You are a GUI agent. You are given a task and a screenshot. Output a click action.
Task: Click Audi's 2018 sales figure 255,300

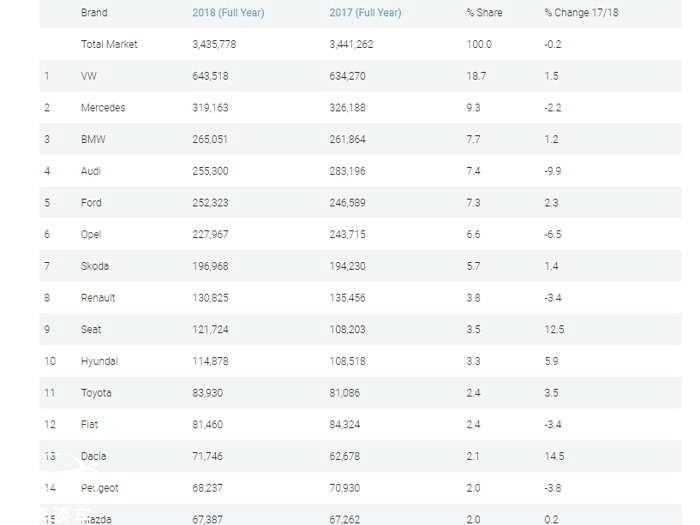(x=210, y=171)
